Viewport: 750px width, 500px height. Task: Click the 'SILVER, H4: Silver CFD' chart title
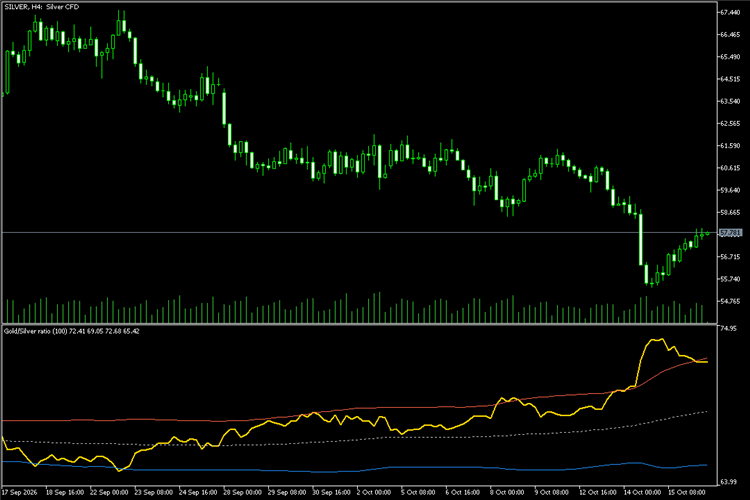click(42, 7)
